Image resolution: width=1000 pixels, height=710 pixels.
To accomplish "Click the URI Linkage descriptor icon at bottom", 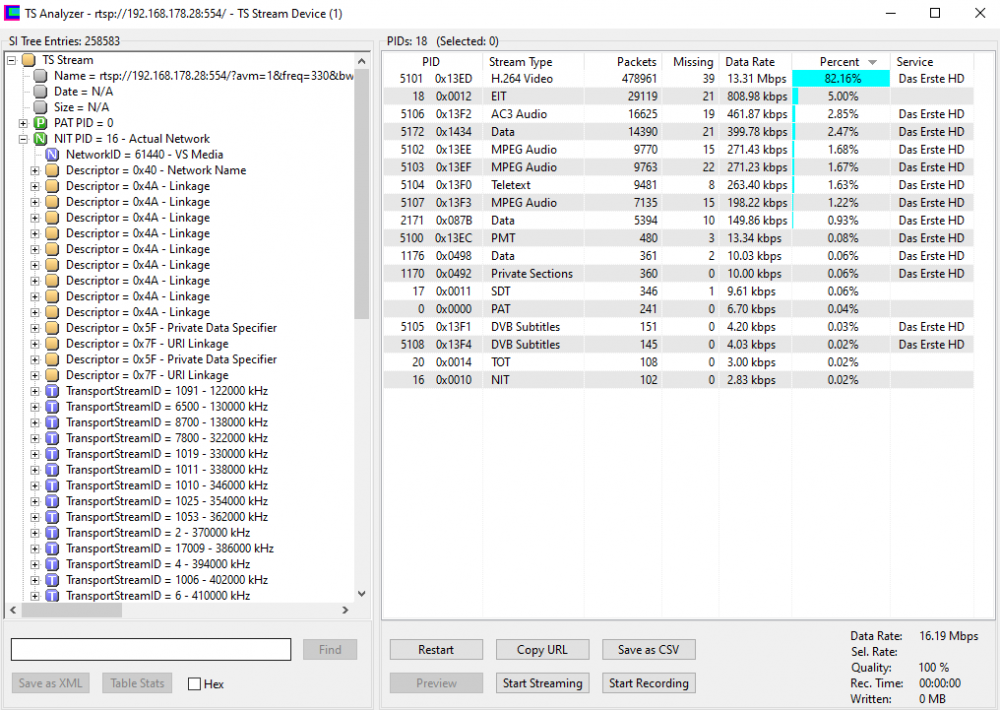I will 52,375.
